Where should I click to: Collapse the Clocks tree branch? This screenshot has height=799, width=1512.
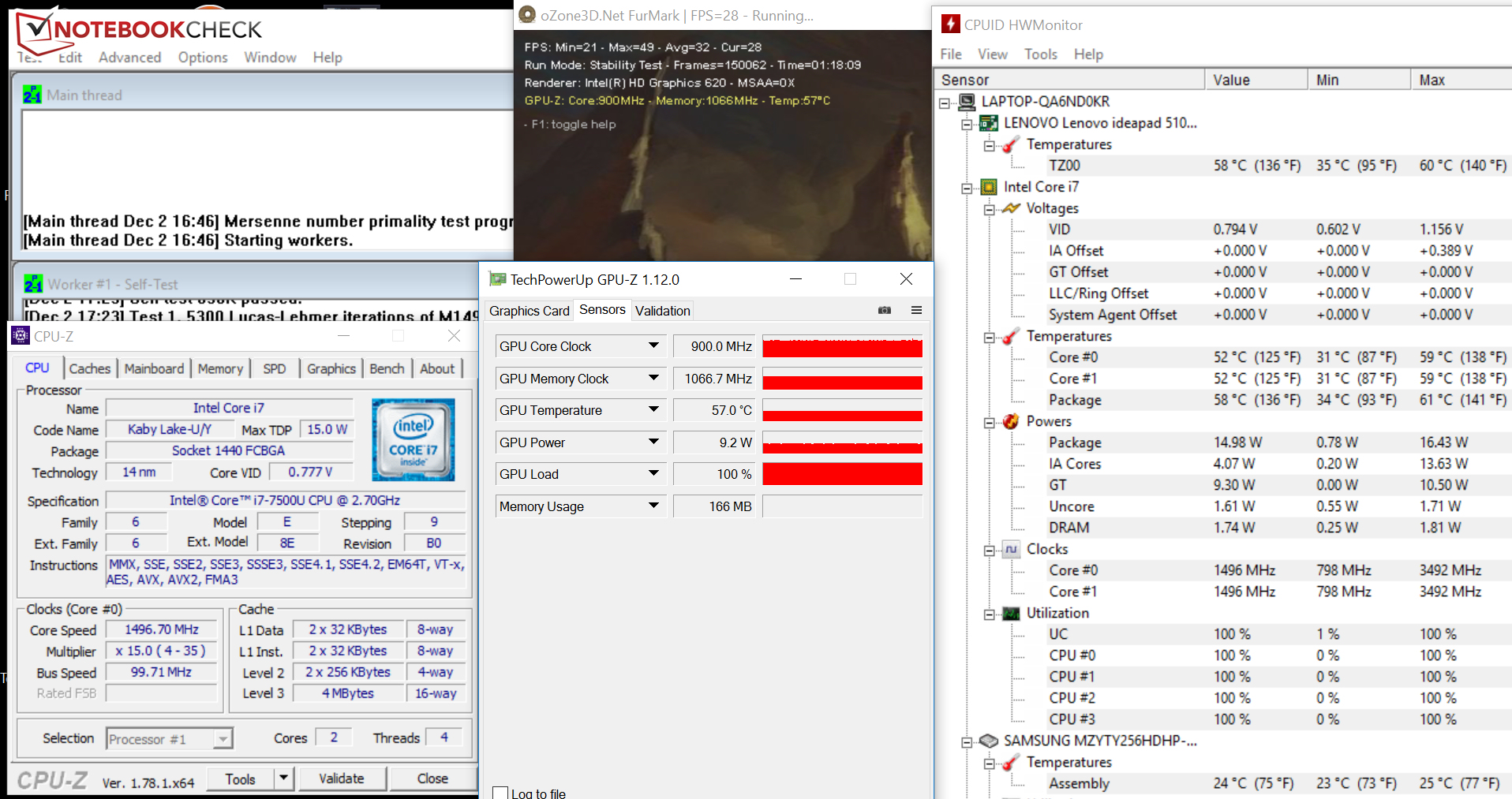click(x=989, y=550)
